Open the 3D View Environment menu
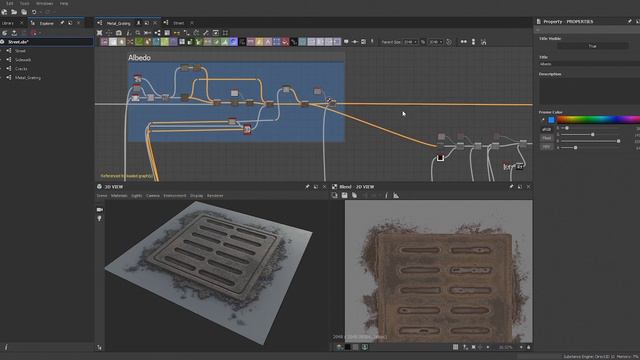 point(175,196)
